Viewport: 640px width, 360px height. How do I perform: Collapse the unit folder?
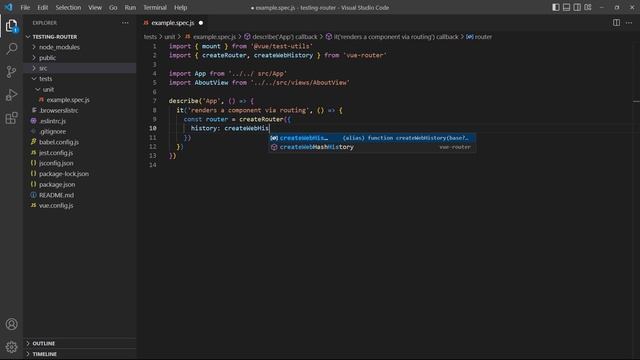tap(80, 89)
